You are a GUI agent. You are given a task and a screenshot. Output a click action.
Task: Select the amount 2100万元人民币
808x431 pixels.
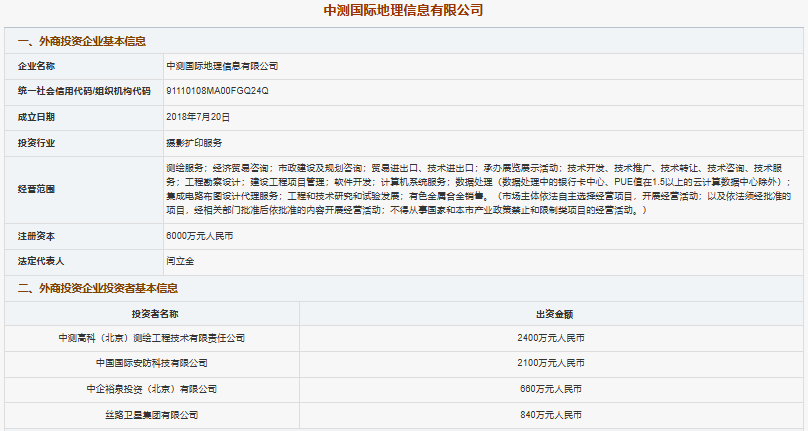click(551, 363)
